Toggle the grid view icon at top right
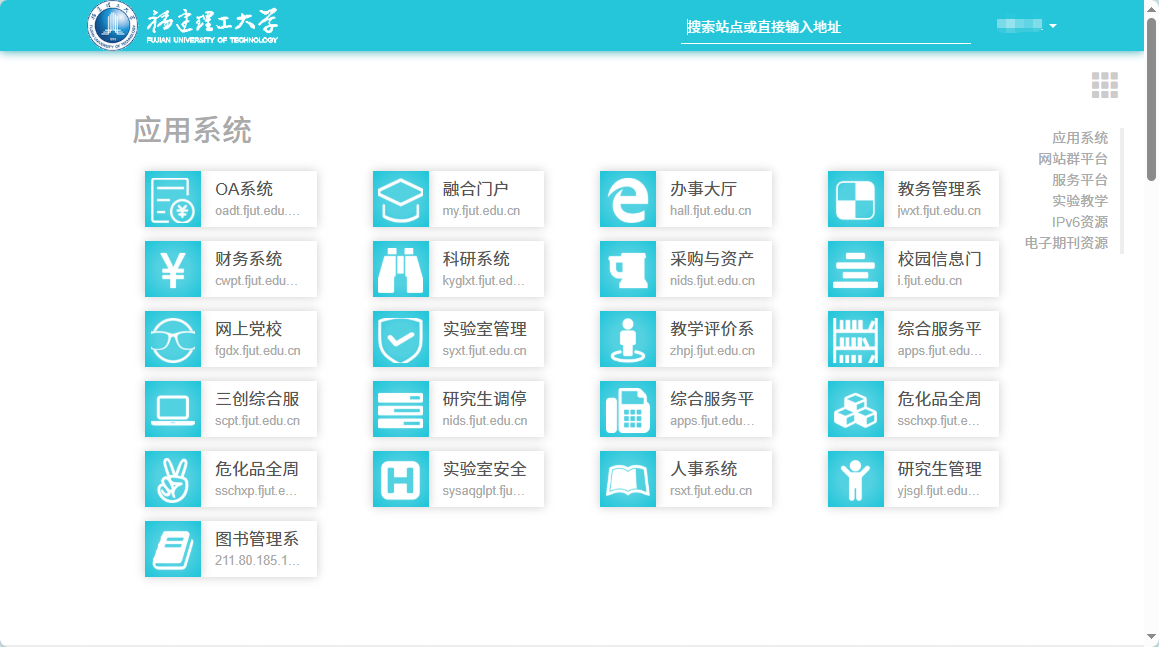The image size is (1159, 647). (x=1104, y=86)
